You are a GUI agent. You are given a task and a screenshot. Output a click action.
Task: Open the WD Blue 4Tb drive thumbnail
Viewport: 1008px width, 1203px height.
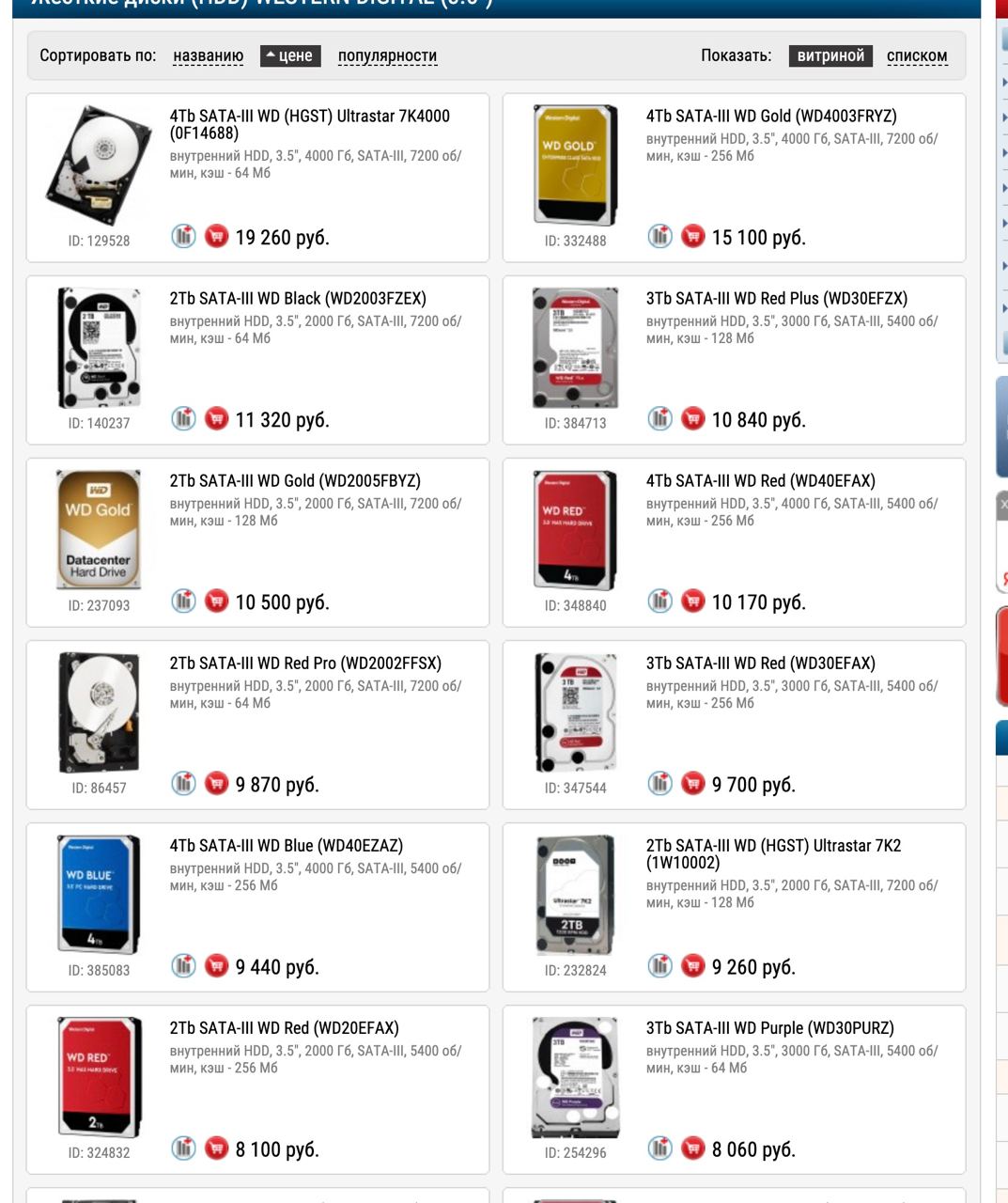tap(99, 894)
